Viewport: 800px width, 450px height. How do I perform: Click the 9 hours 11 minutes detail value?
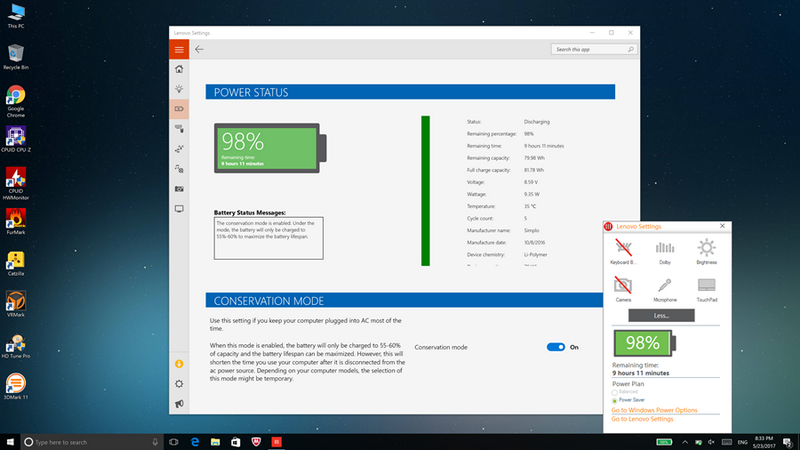[544, 146]
